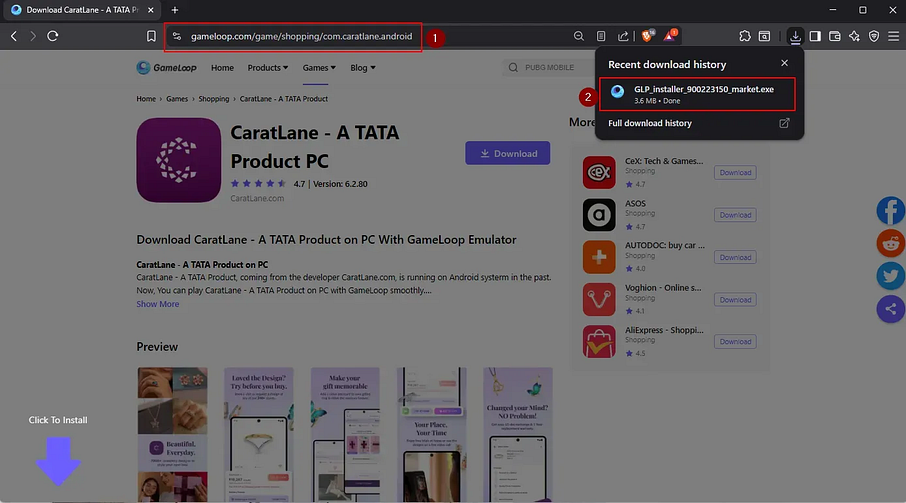Open Full download history link
Image resolution: width=906 pixels, height=503 pixels.
[x=649, y=123]
